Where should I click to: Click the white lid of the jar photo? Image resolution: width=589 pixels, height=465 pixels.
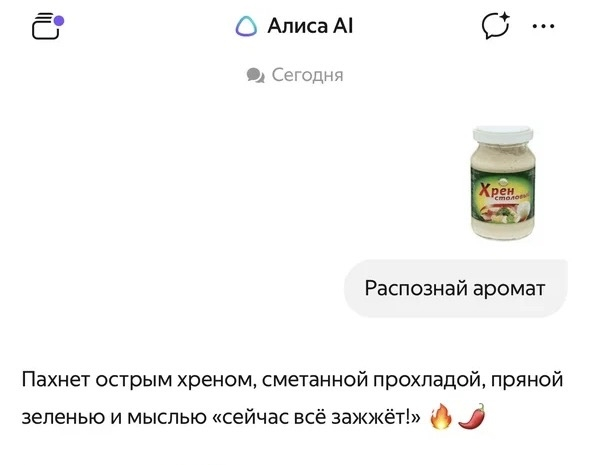(503, 134)
